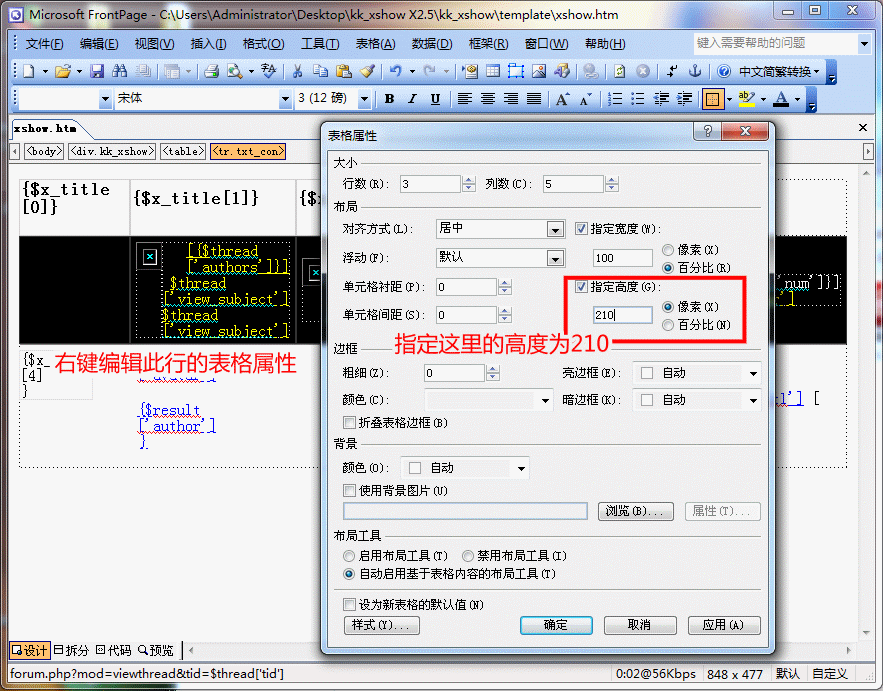The width and height of the screenshot is (883, 691).
Task: Click the bulleted list icon
Action: [637, 99]
